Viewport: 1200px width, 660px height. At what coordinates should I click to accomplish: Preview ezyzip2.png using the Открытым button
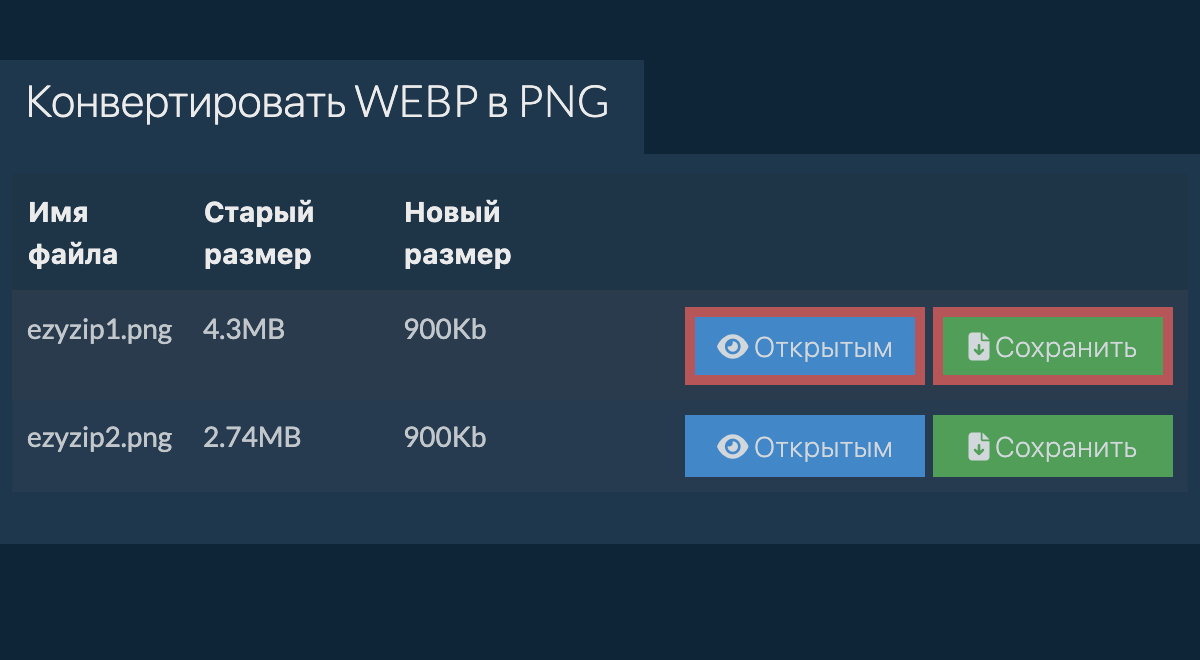[805, 446]
